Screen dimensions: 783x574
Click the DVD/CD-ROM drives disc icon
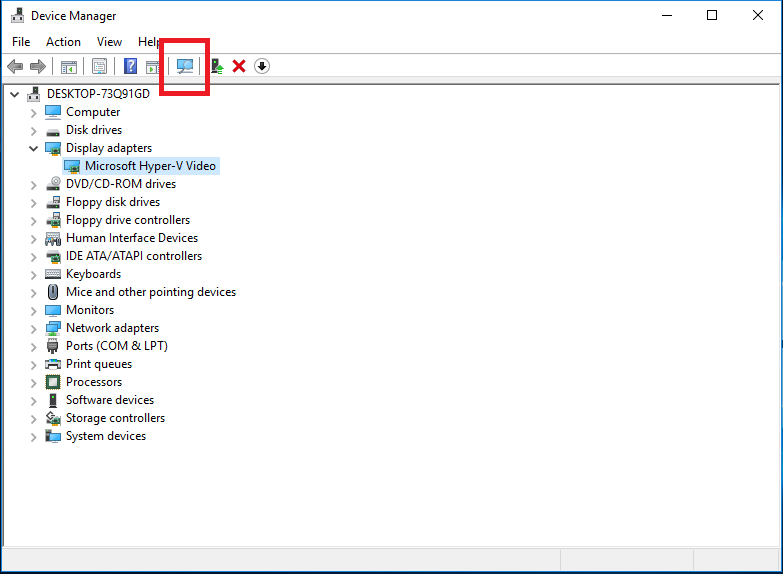coord(53,184)
